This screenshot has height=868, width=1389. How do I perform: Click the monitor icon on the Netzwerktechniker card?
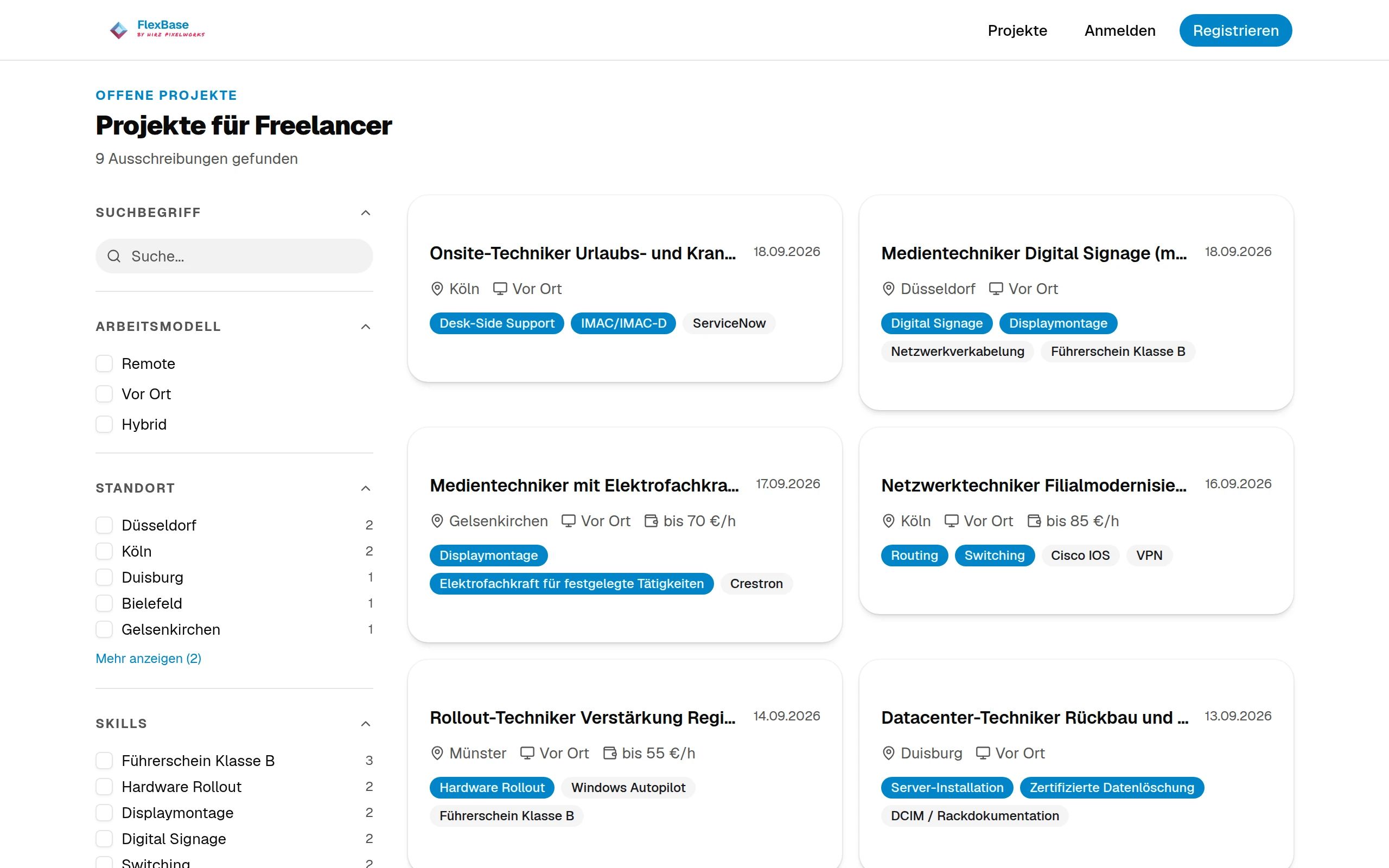951,521
